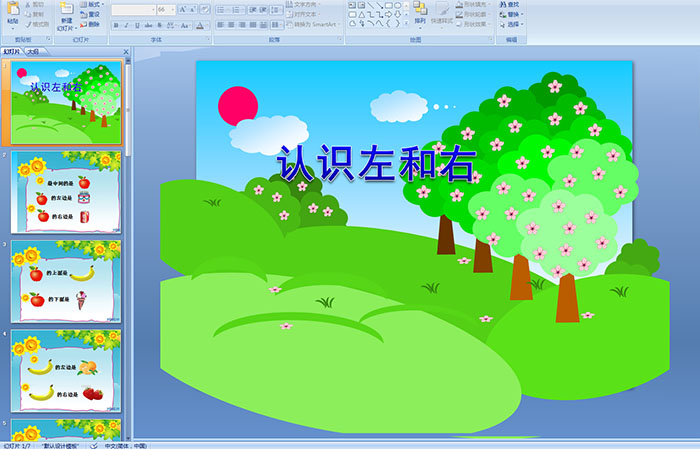Click the Increase Font Size icon
This screenshot has width=700, height=449.
tap(183, 10)
